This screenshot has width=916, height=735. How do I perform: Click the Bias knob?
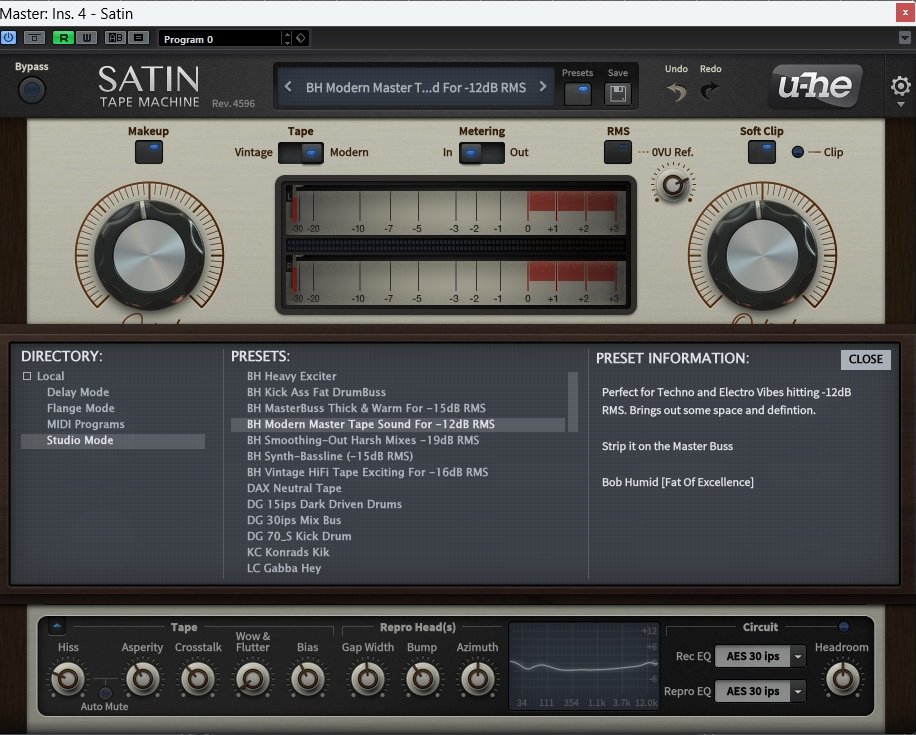click(x=308, y=678)
